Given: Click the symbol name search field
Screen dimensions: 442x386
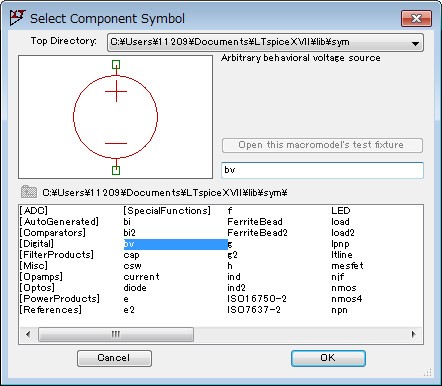Looking at the screenshot, I should [x=322, y=170].
